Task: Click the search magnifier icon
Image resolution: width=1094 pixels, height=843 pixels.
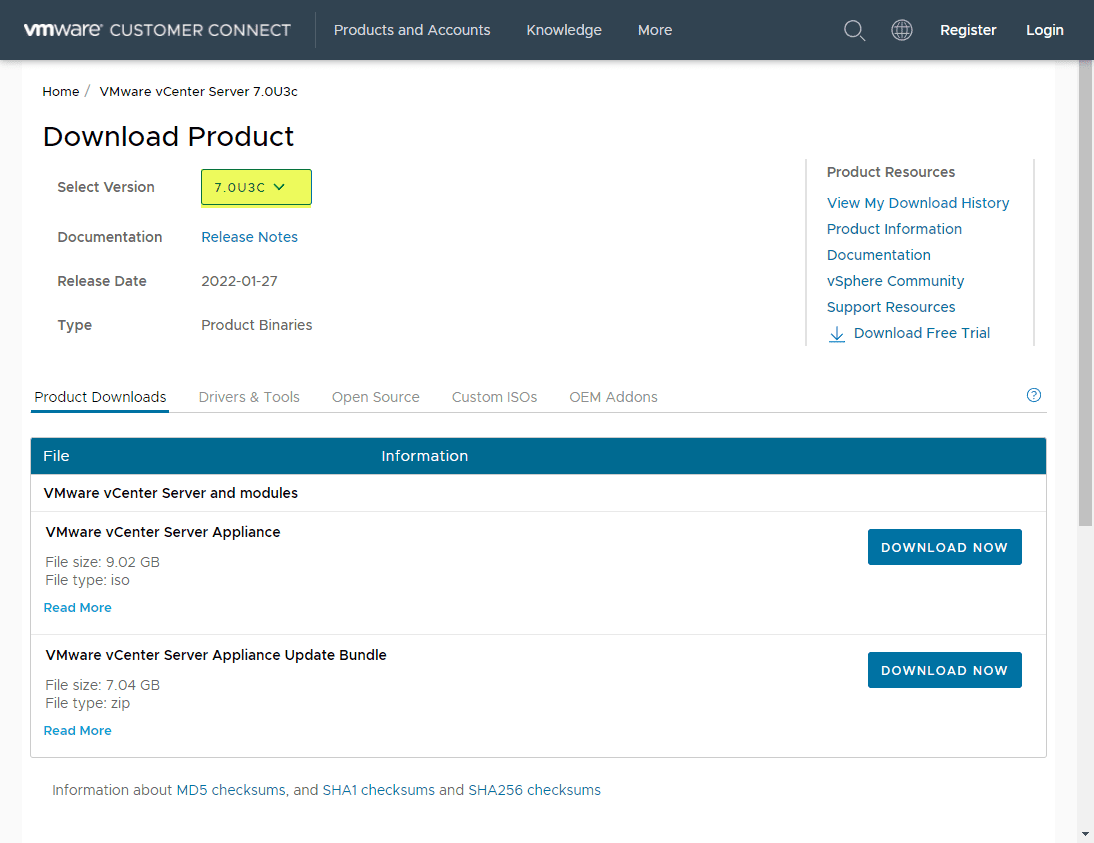Action: point(854,30)
